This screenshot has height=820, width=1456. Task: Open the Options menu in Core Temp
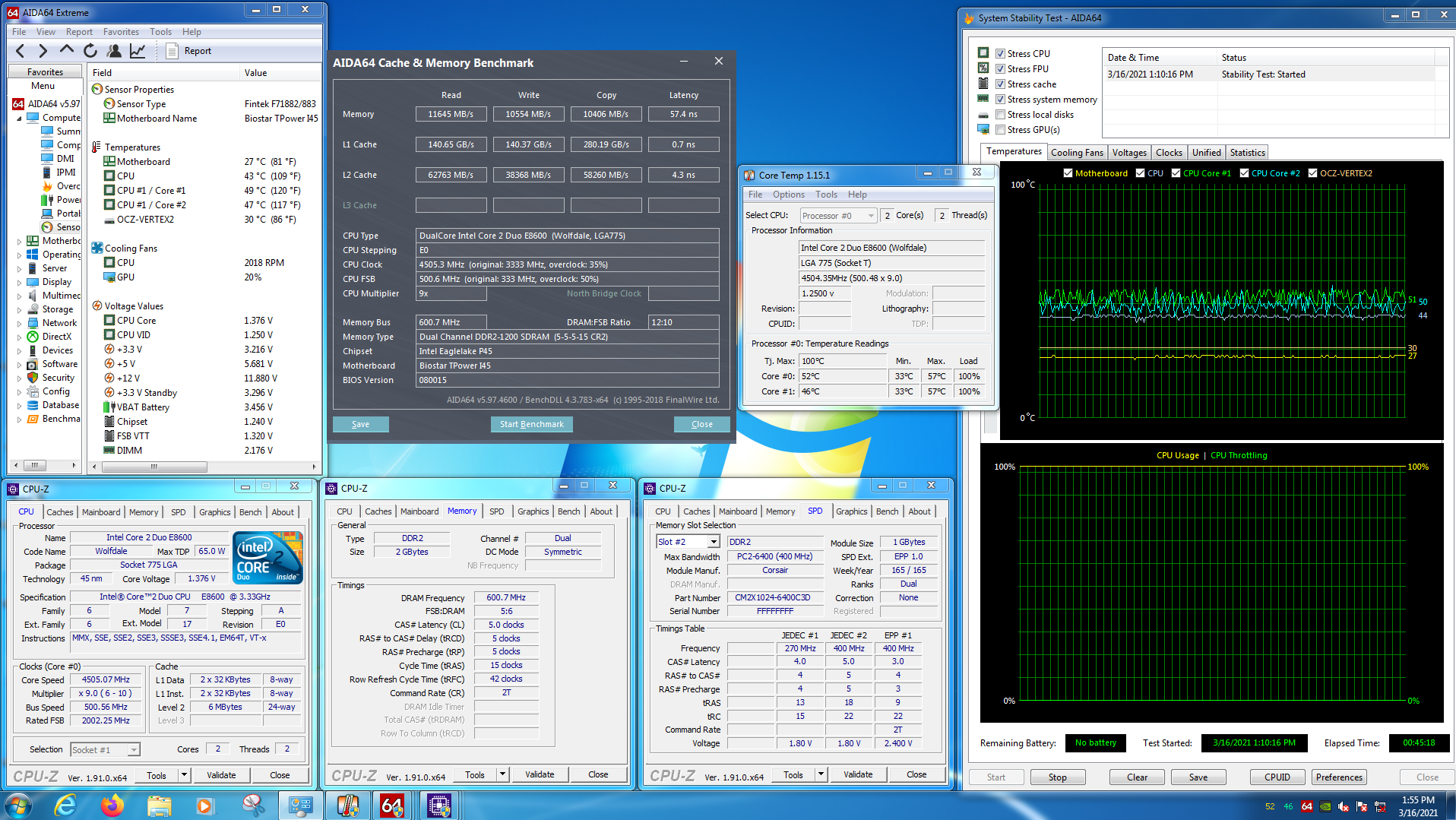(789, 195)
